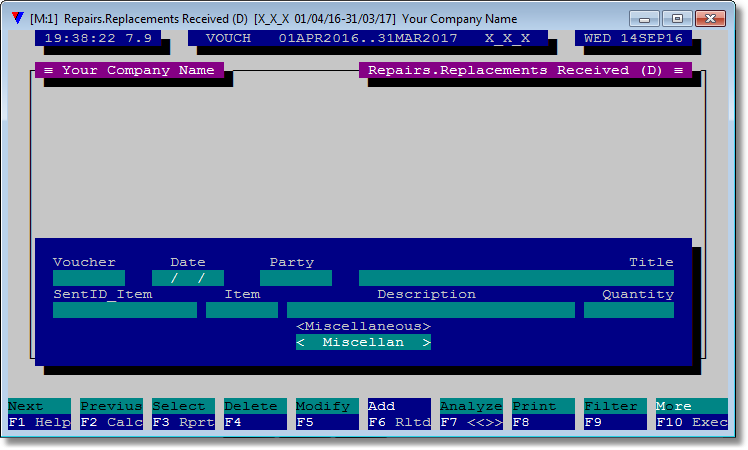Viewport: 748px width, 450px height.
Task: Click the Print F8 function key
Action: [543, 414]
